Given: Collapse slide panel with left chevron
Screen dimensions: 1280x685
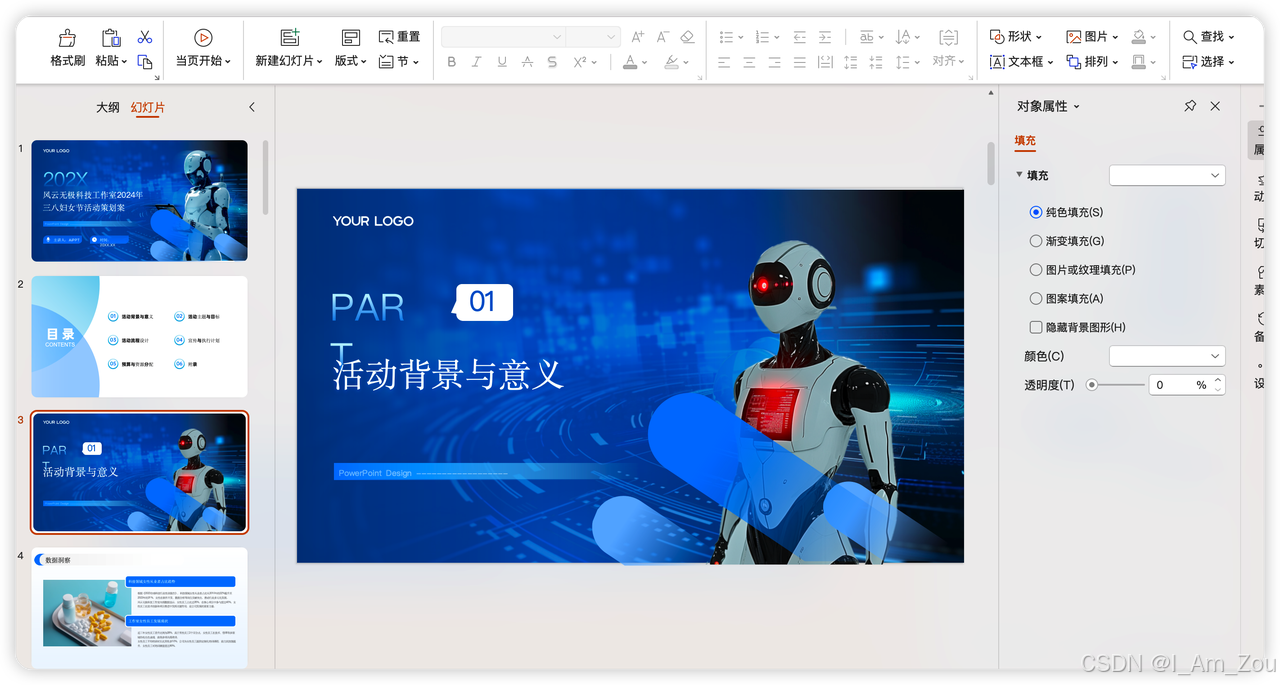Looking at the screenshot, I should point(252,107).
